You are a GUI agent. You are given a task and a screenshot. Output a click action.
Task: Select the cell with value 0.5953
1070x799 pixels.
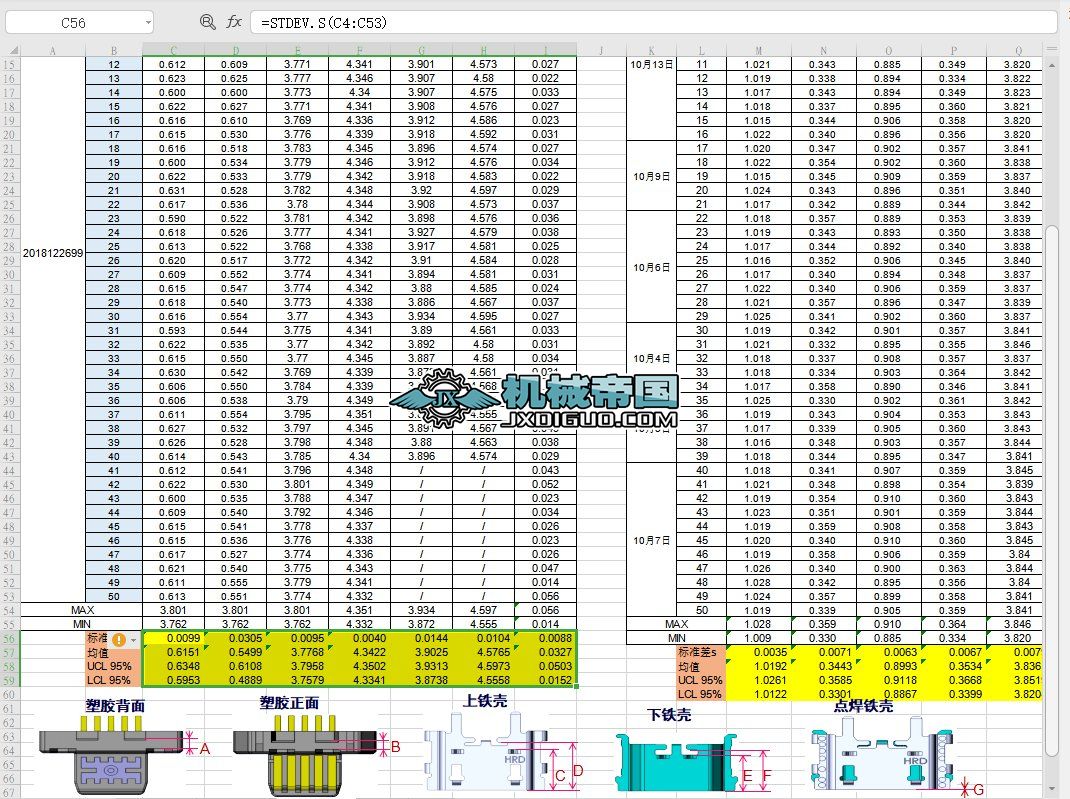coord(173,680)
